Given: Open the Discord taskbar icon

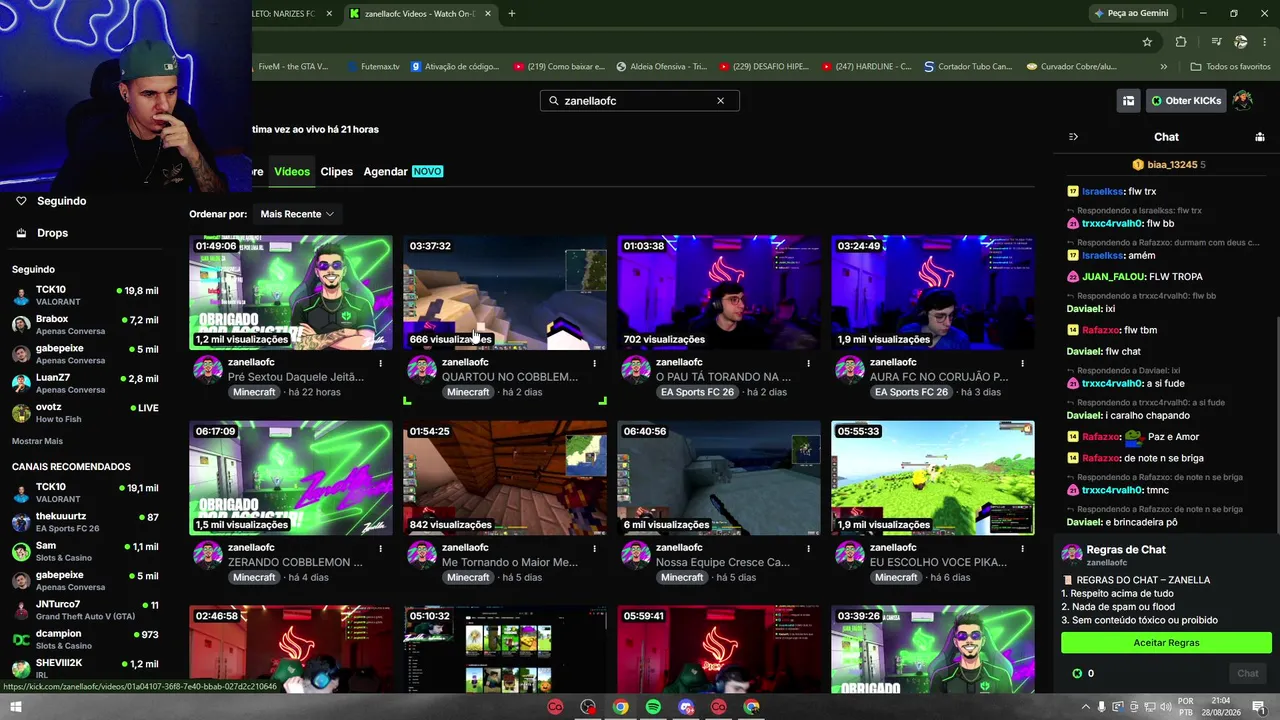Looking at the screenshot, I should pyautogui.click(x=686, y=707).
